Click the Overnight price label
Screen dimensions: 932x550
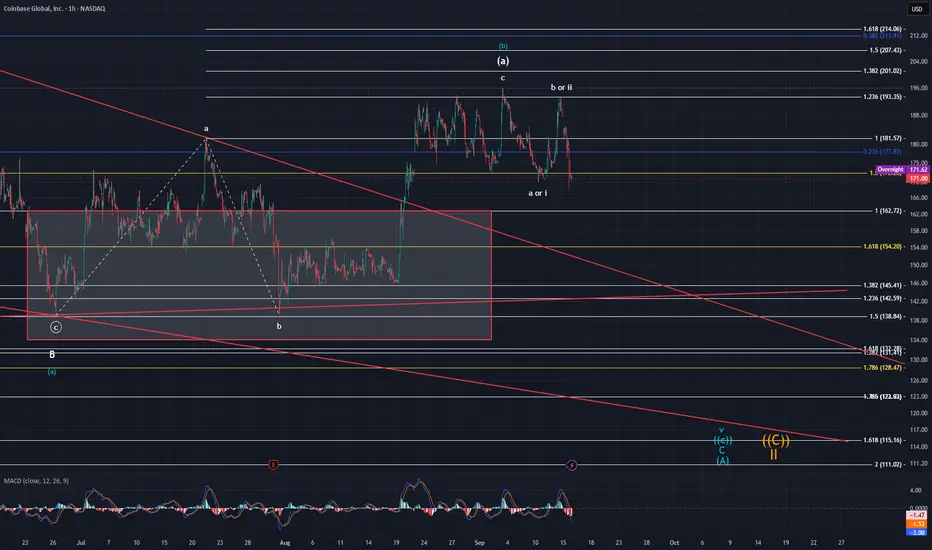point(890,169)
